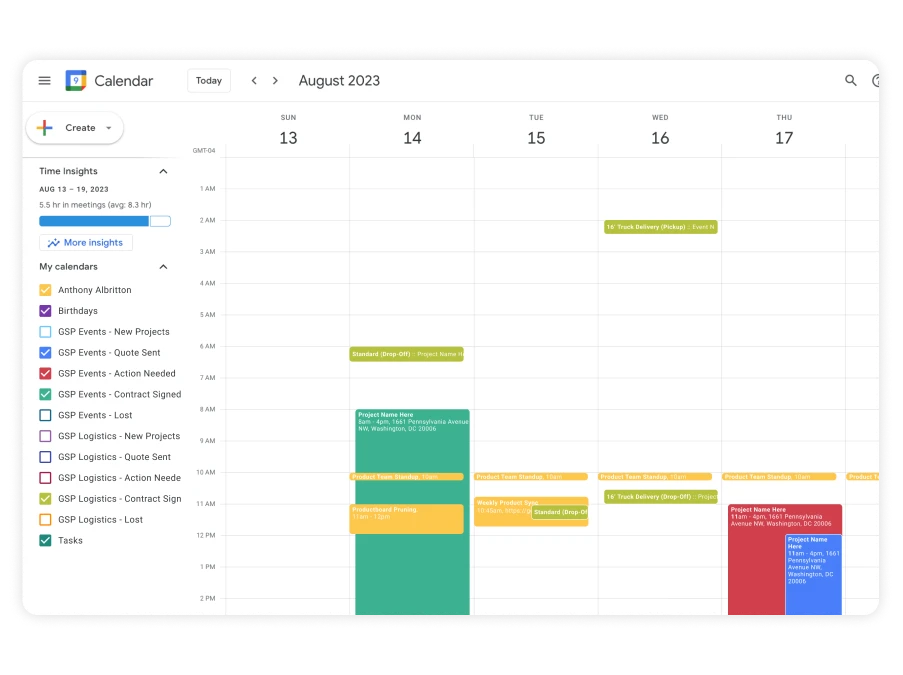The height and width of the screenshot is (675, 903).
Task: Select Wednesday 16 date header
Action: [660, 138]
